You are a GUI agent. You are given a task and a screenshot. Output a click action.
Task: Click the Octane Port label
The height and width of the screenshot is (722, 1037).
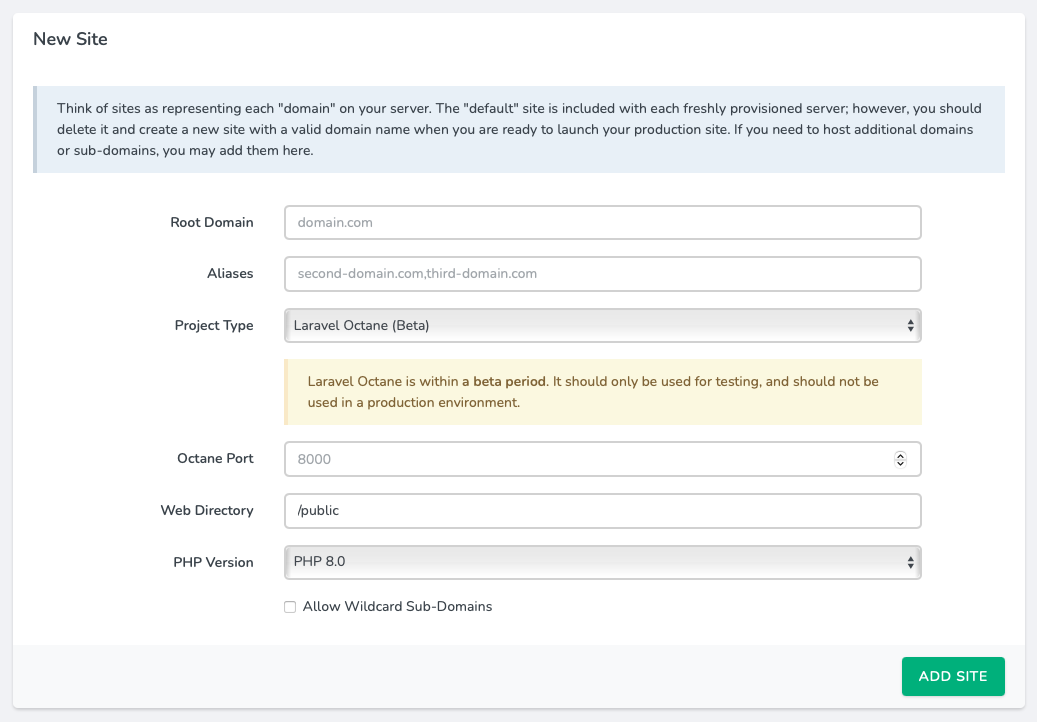pos(215,459)
